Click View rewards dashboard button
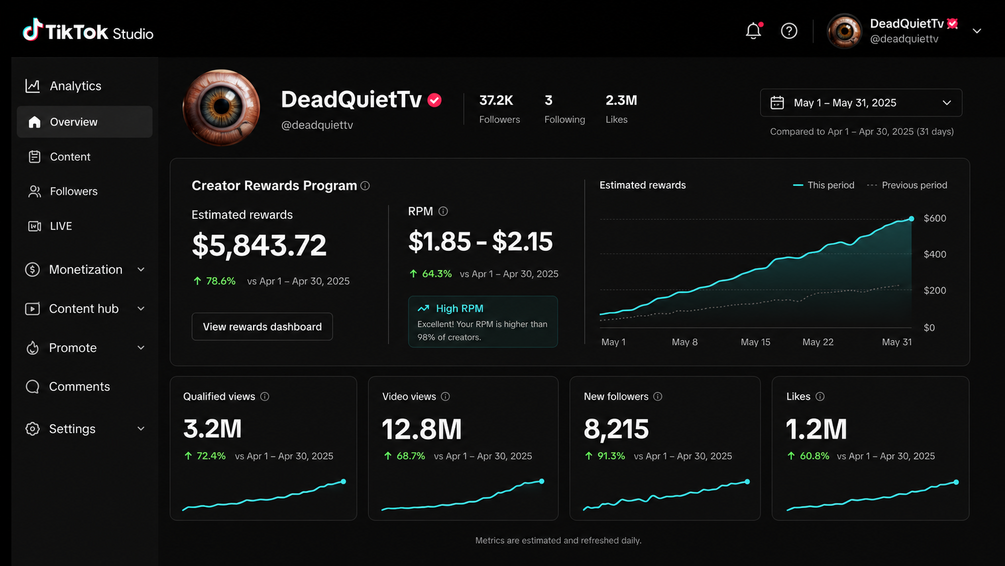Screen dimensions: 1005x566 click(262, 327)
